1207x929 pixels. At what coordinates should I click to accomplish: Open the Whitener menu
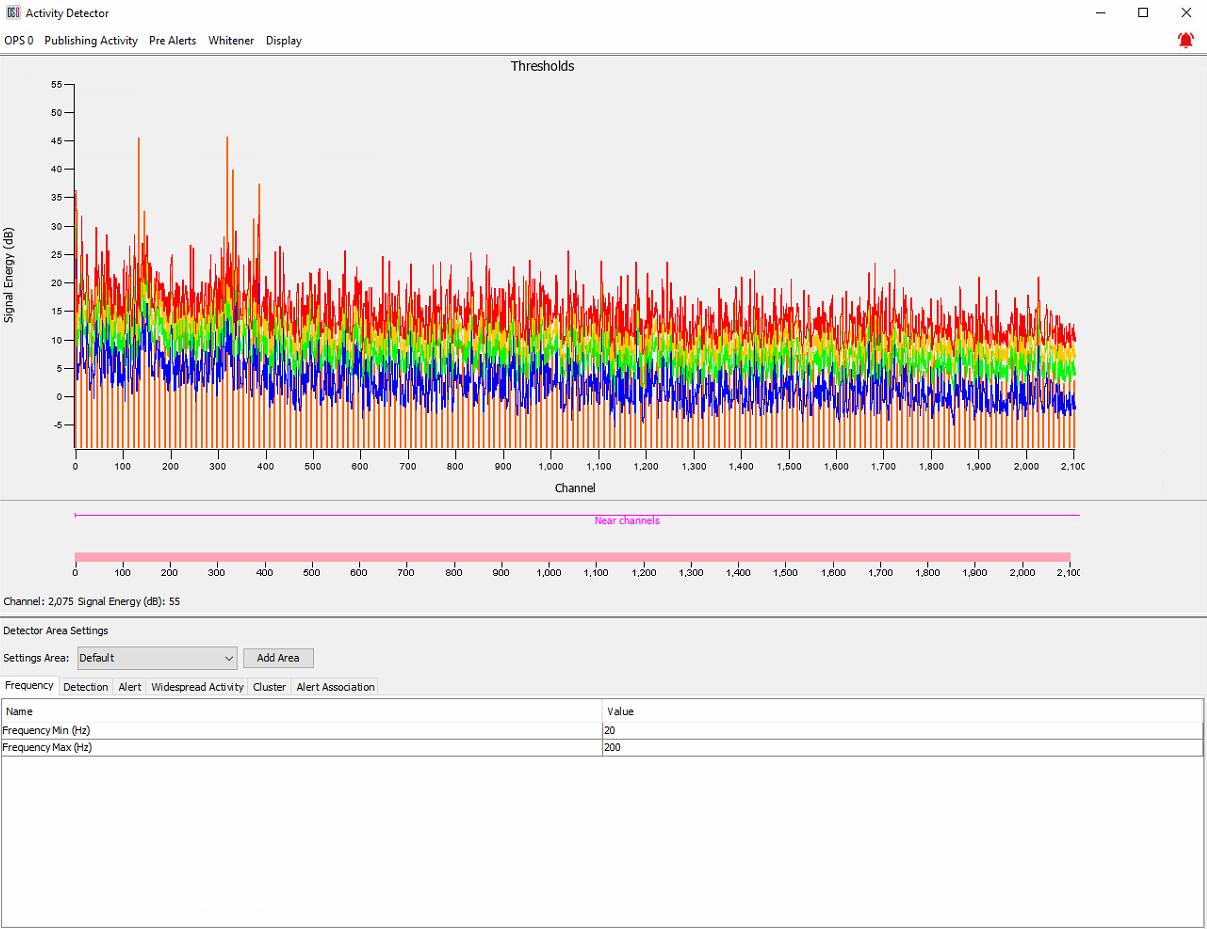coord(231,41)
